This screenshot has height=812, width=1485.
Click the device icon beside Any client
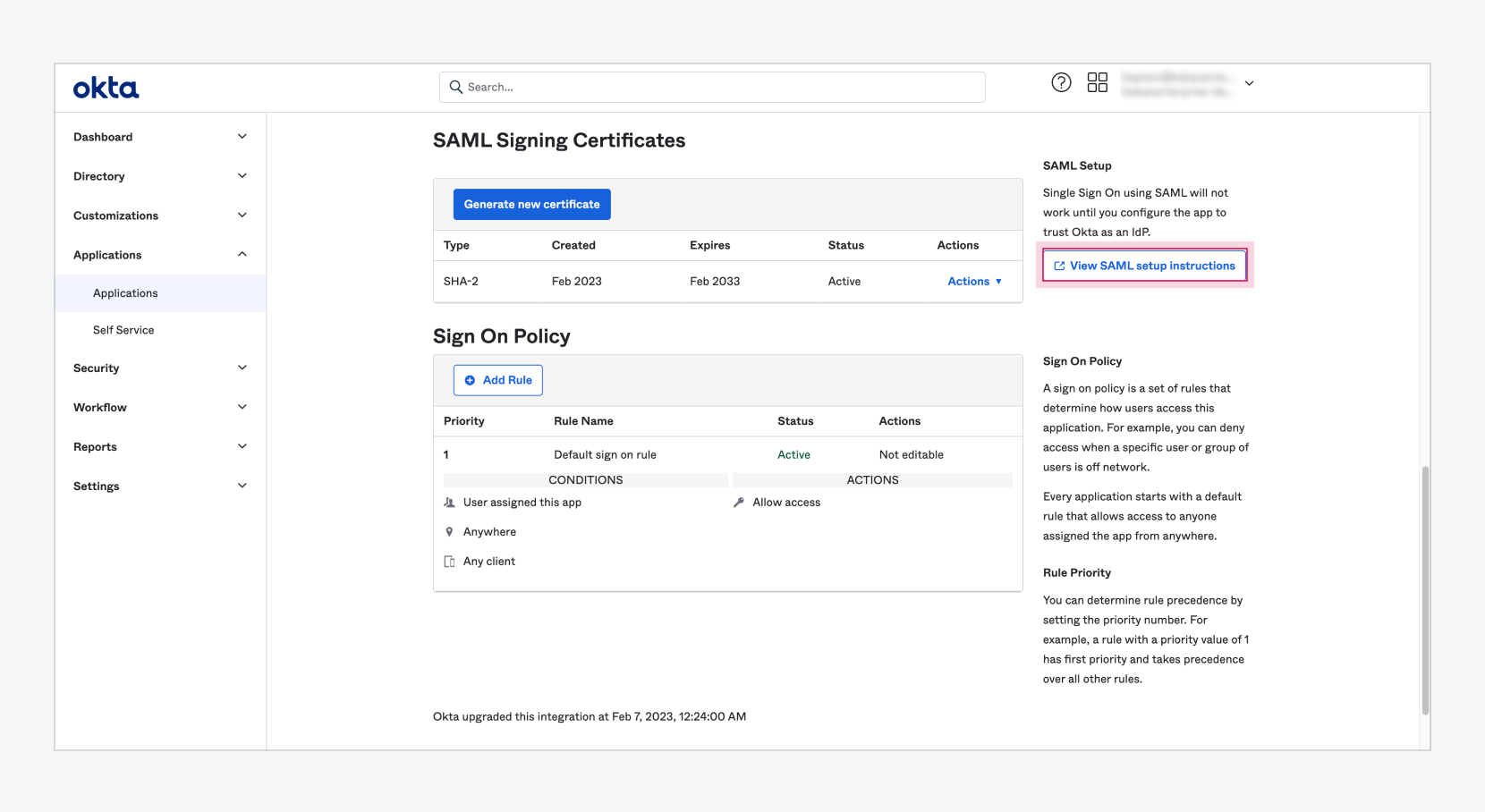click(x=449, y=562)
